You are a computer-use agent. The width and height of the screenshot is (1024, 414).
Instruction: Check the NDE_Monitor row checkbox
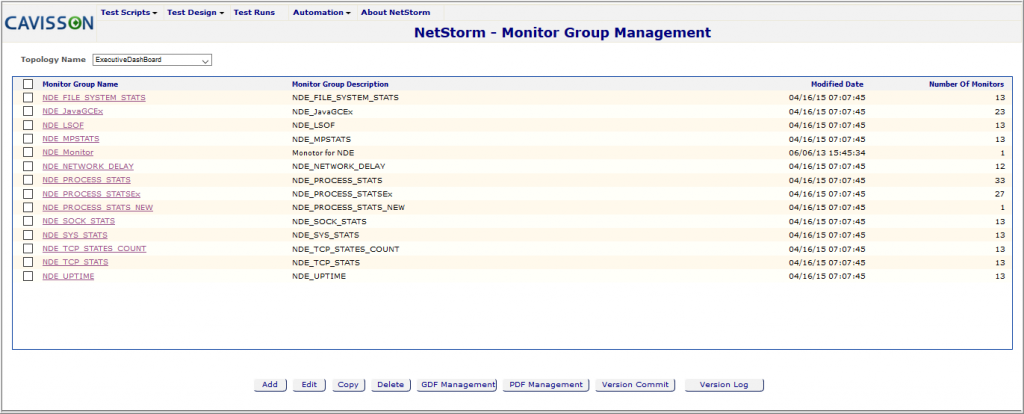(x=28, y=152)
